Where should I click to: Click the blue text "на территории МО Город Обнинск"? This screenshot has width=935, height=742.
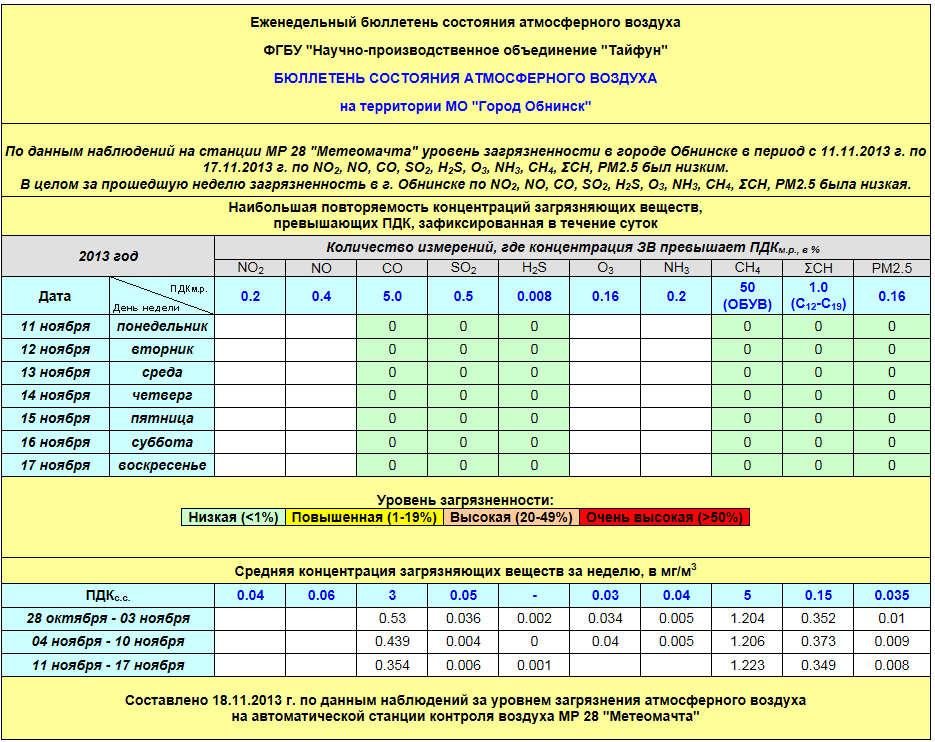click(466, 105)
